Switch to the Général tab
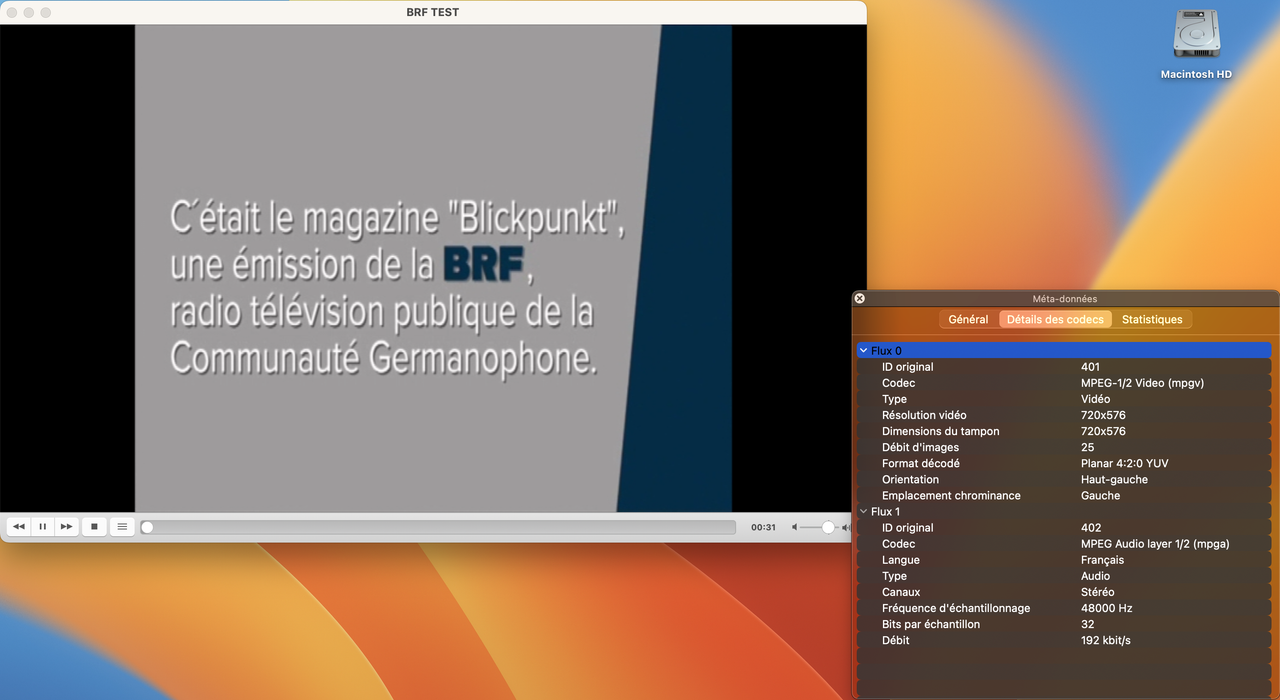Image resolution: width=1280 pixels, height=700 pixels. 968,319
